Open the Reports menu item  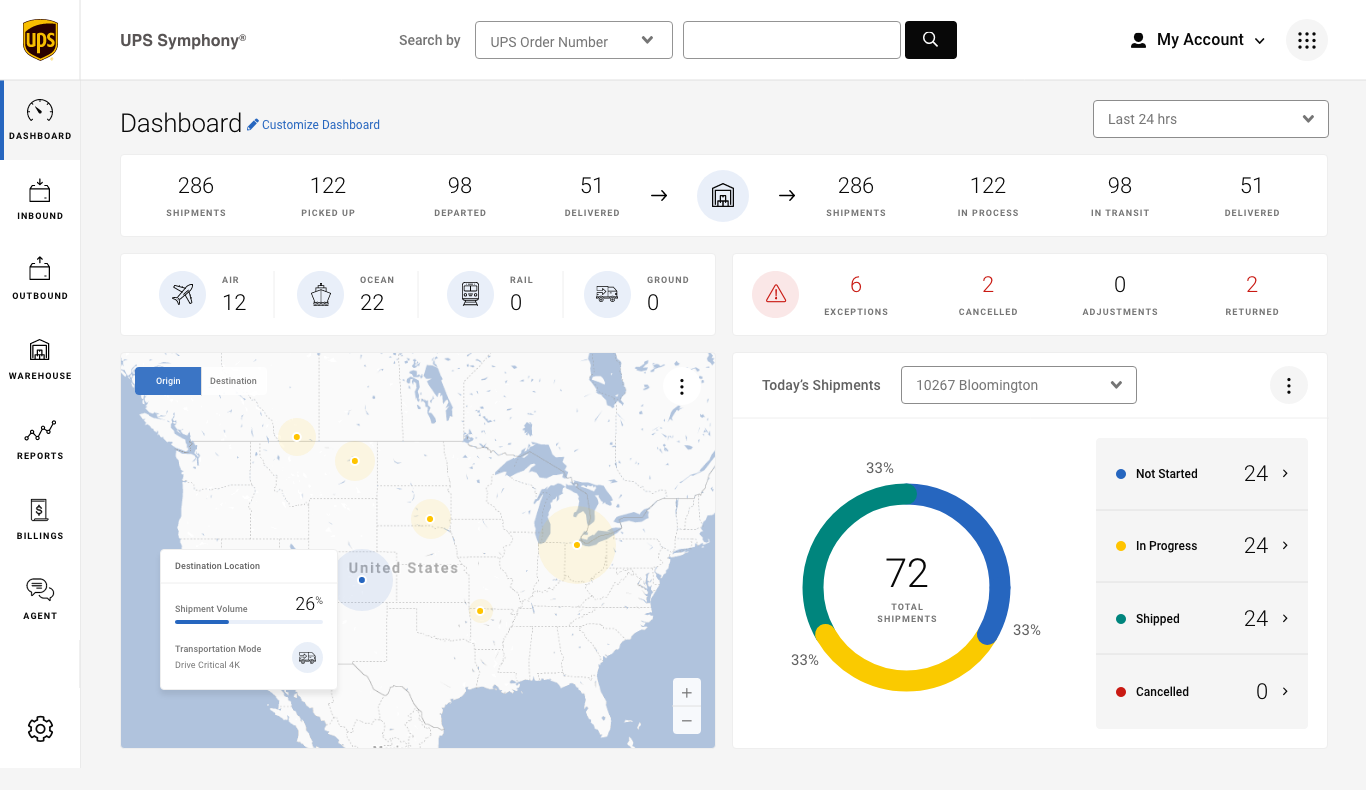tap(40, 439)
